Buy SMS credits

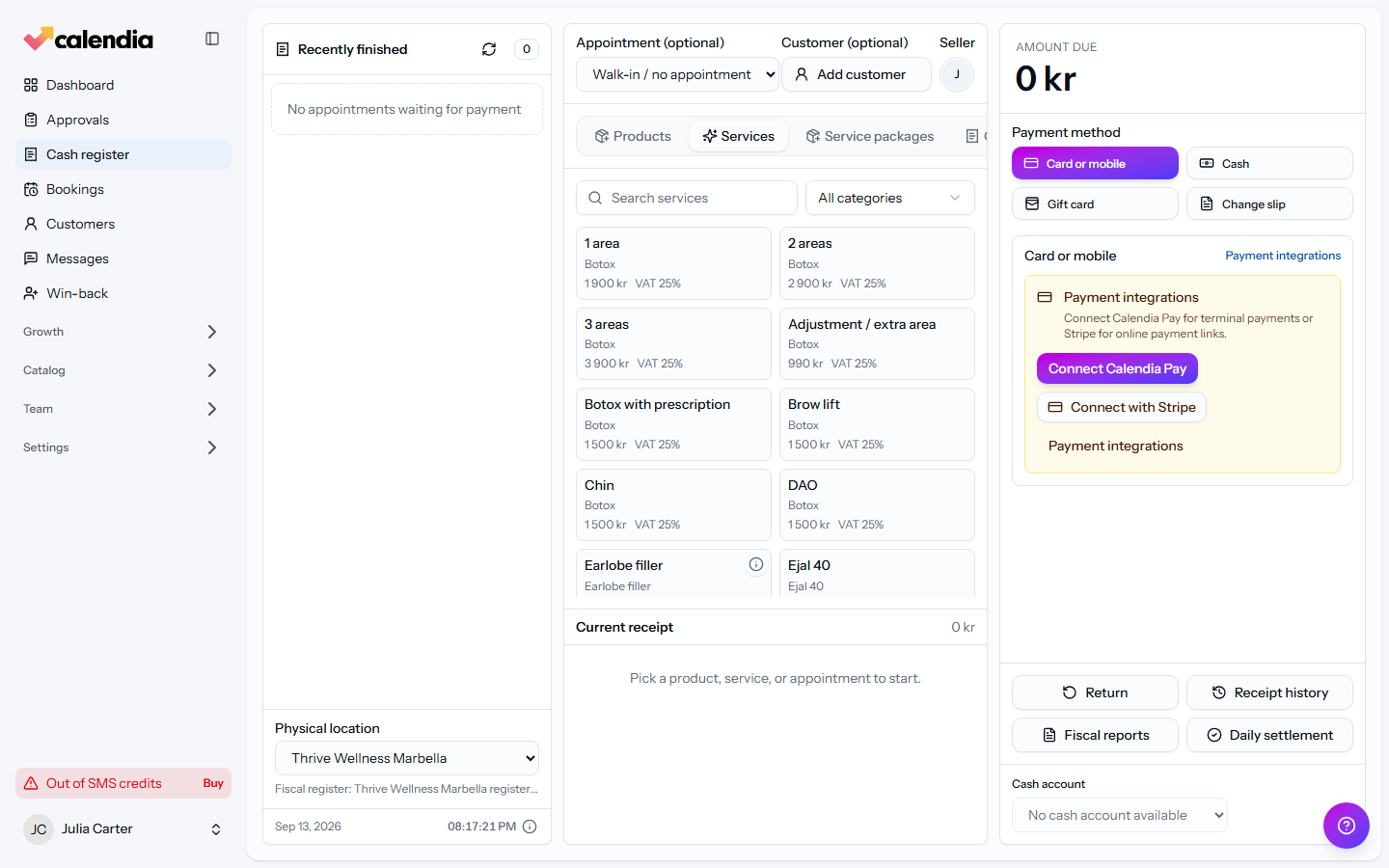[213, 783]
